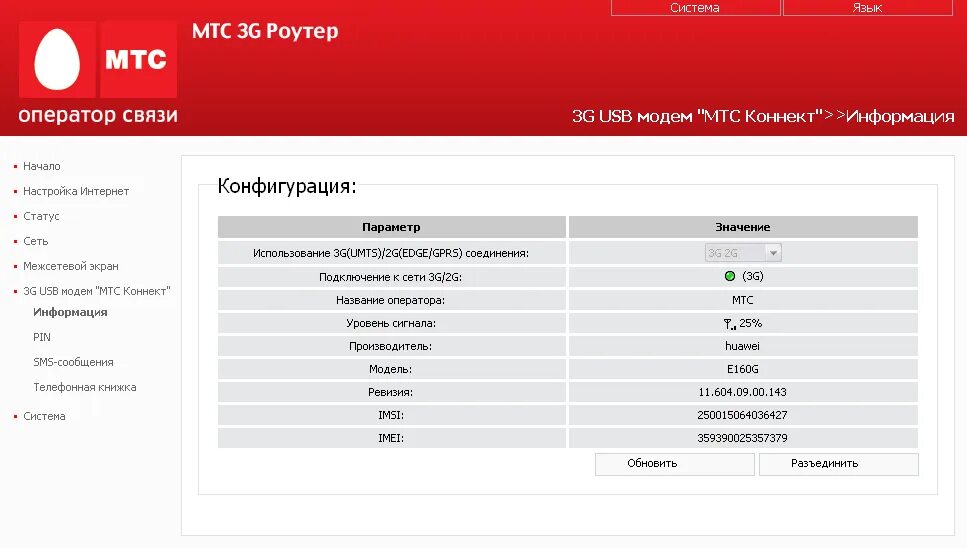This screenshot has height=548, width=967.
Task: Select the Информация submenu item
Action: 70,312
